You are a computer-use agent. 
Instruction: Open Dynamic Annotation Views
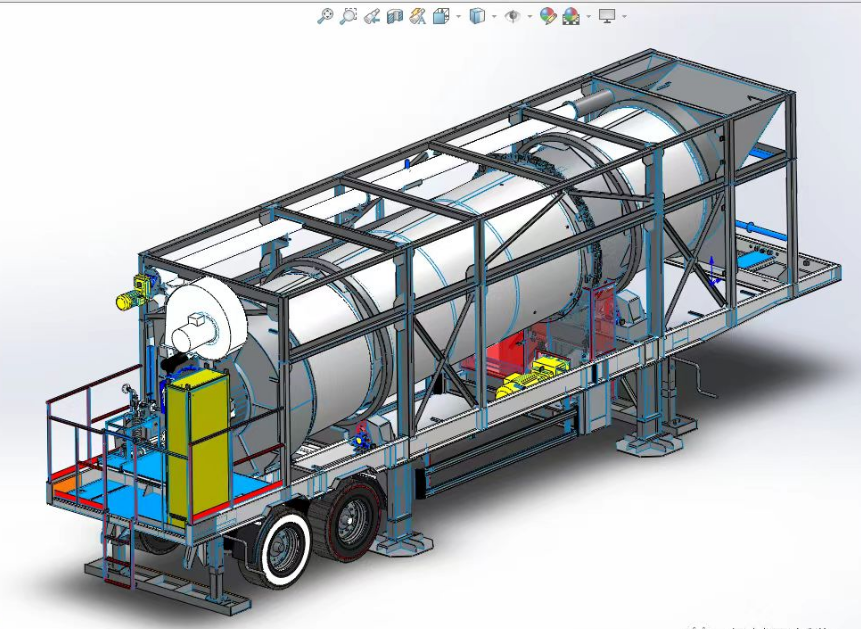pos(418,16)
